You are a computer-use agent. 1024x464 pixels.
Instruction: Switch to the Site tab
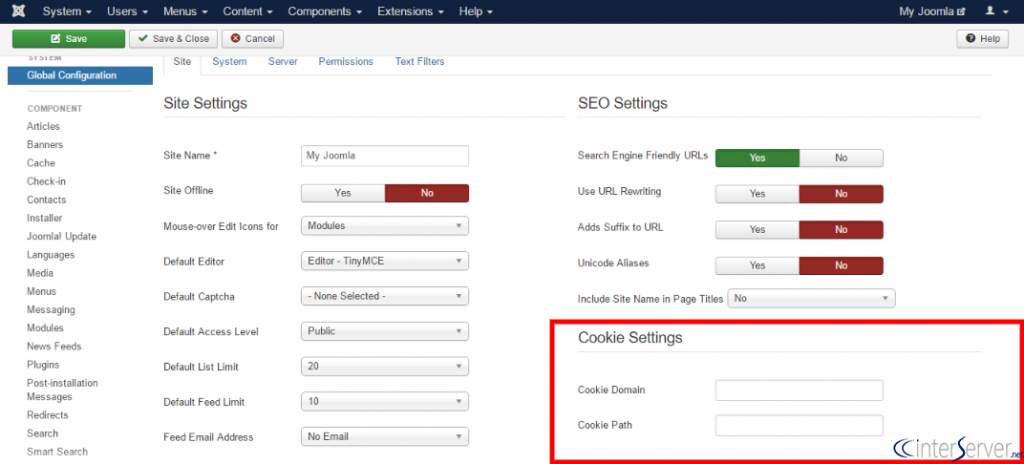pos(182,61)
